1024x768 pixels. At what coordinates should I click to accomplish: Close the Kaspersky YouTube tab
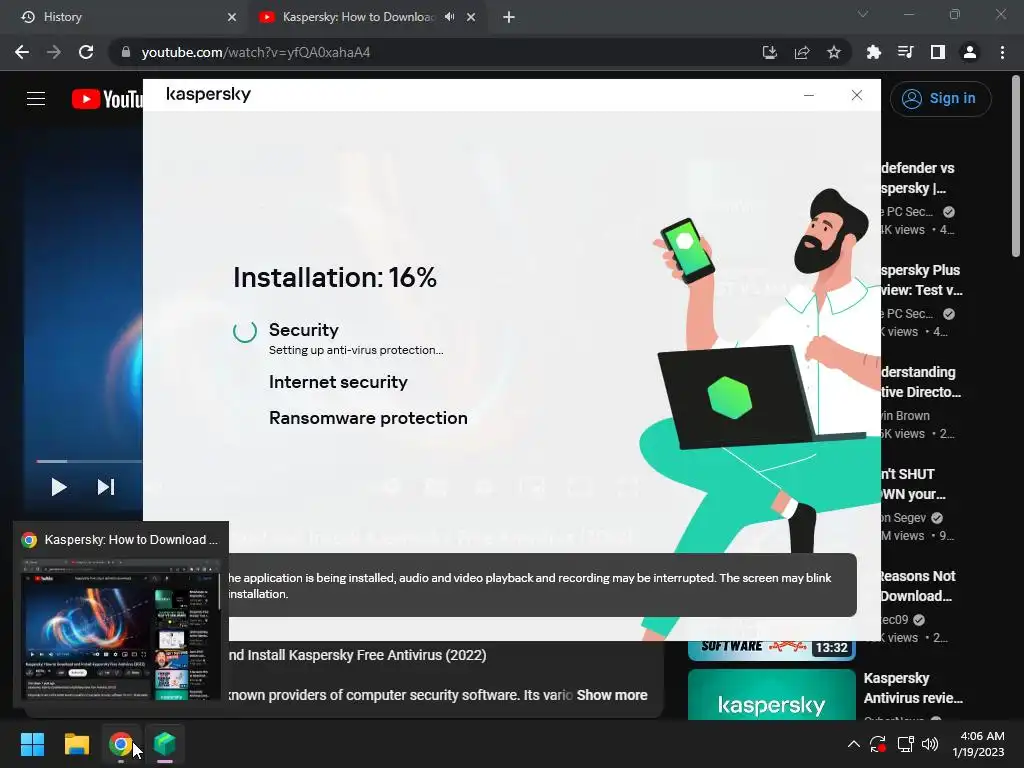(x=471, y=17)
